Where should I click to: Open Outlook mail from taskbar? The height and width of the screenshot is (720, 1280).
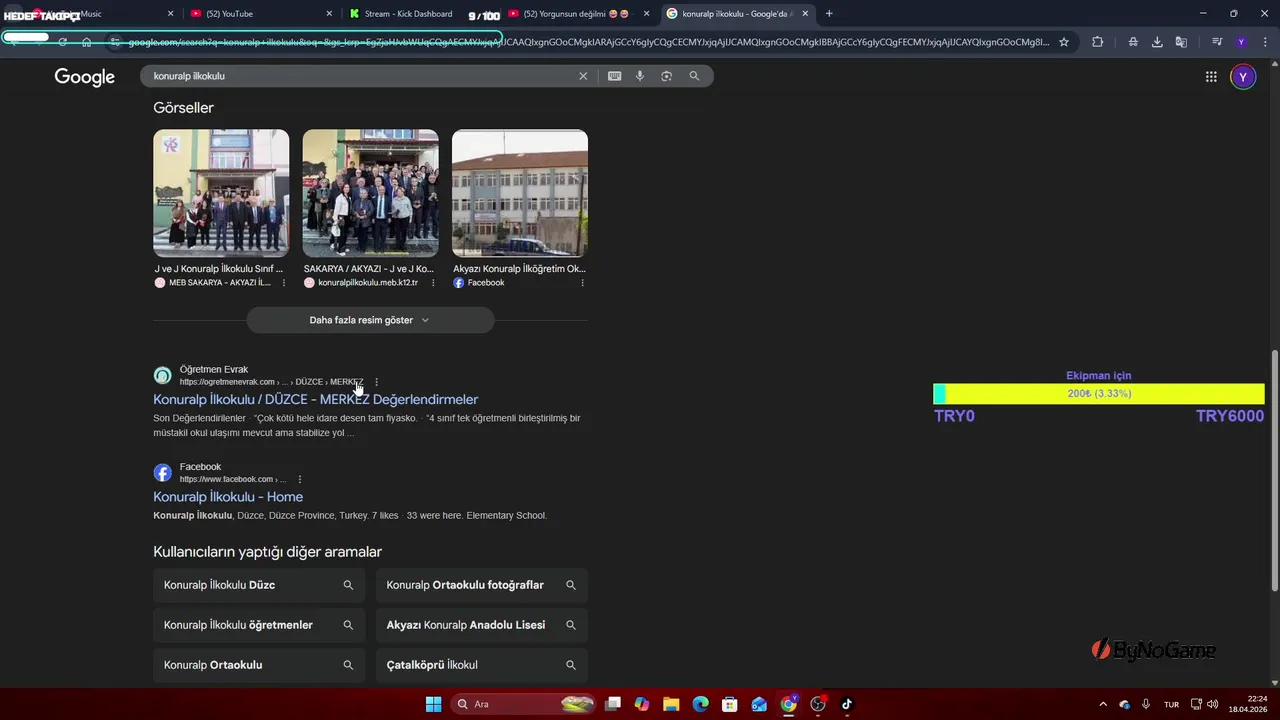pyautogui.click(x=759, y=704)
